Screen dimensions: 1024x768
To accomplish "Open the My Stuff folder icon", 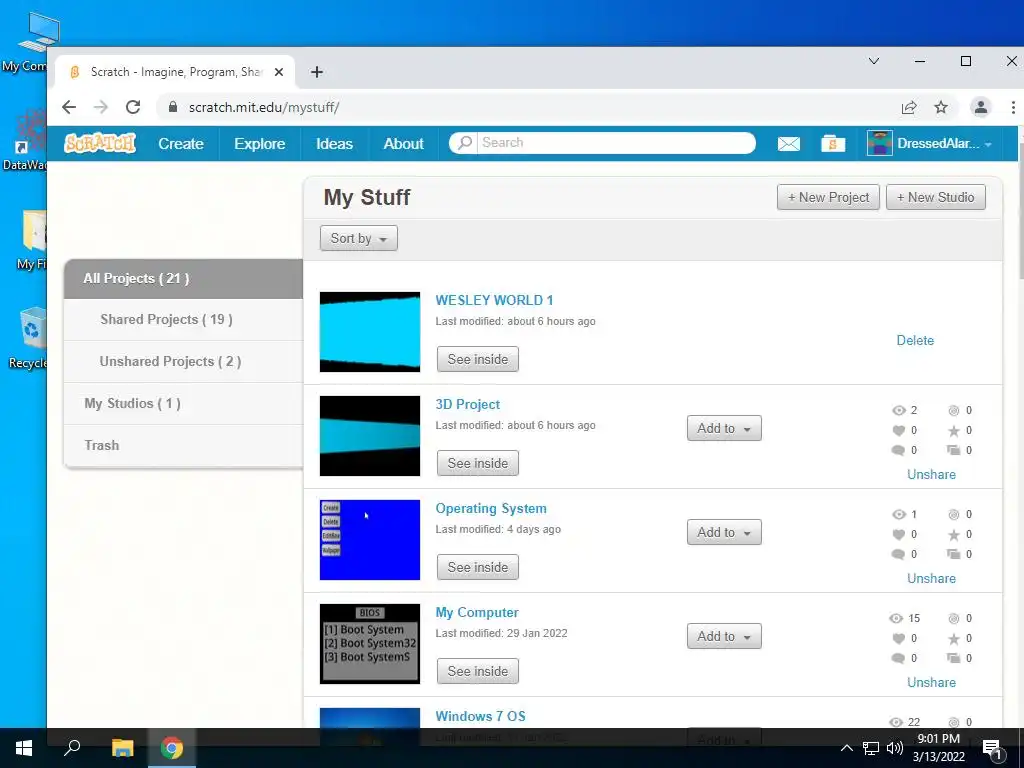I will 833,144.
